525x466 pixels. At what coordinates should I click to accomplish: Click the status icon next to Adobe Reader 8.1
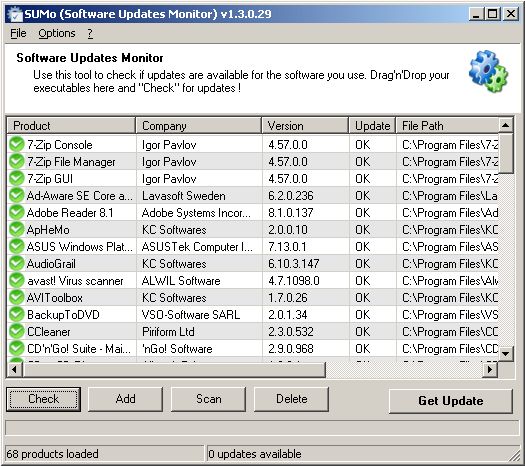(x=16, y=212)
